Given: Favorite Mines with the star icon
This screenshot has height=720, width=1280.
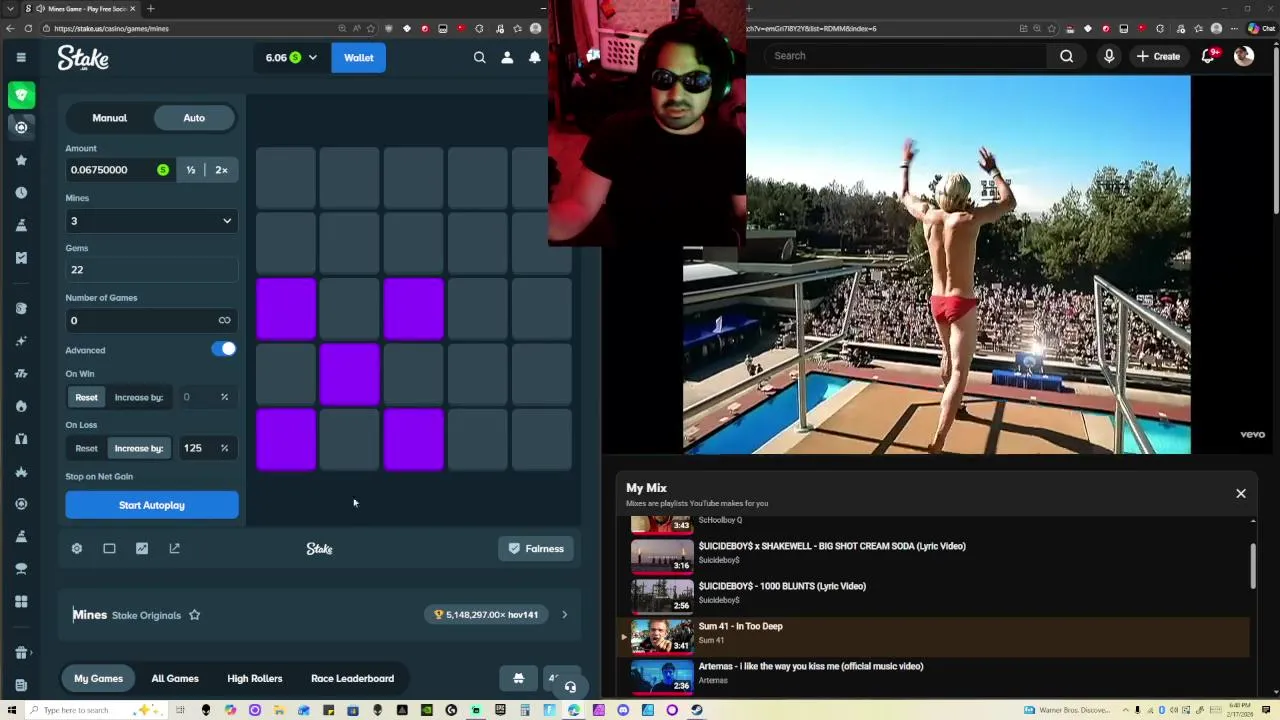Looking at the screenshot, I should coord(195,615).
